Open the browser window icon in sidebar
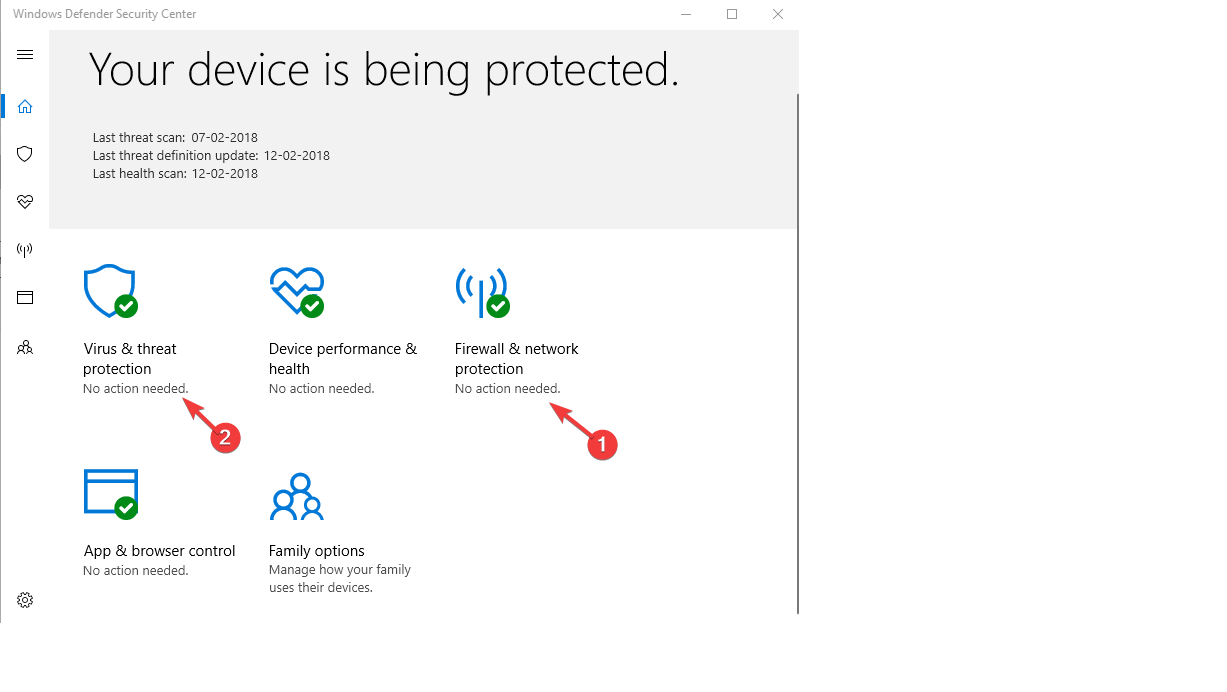Viewport: 1227px width, 692px height. coord(25,298)
